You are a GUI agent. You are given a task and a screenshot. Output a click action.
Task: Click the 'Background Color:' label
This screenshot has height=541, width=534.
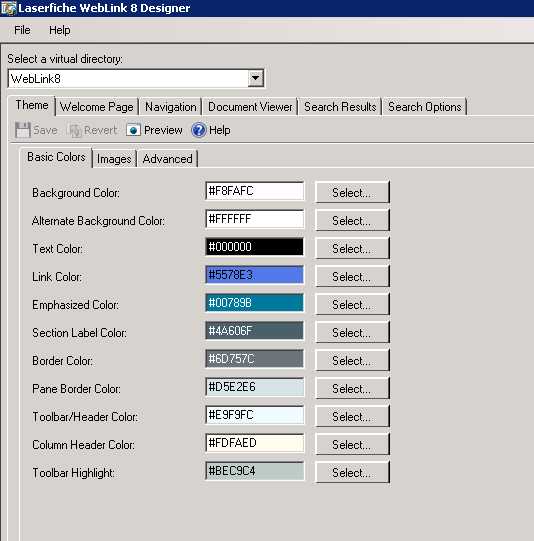click(76, 193)
